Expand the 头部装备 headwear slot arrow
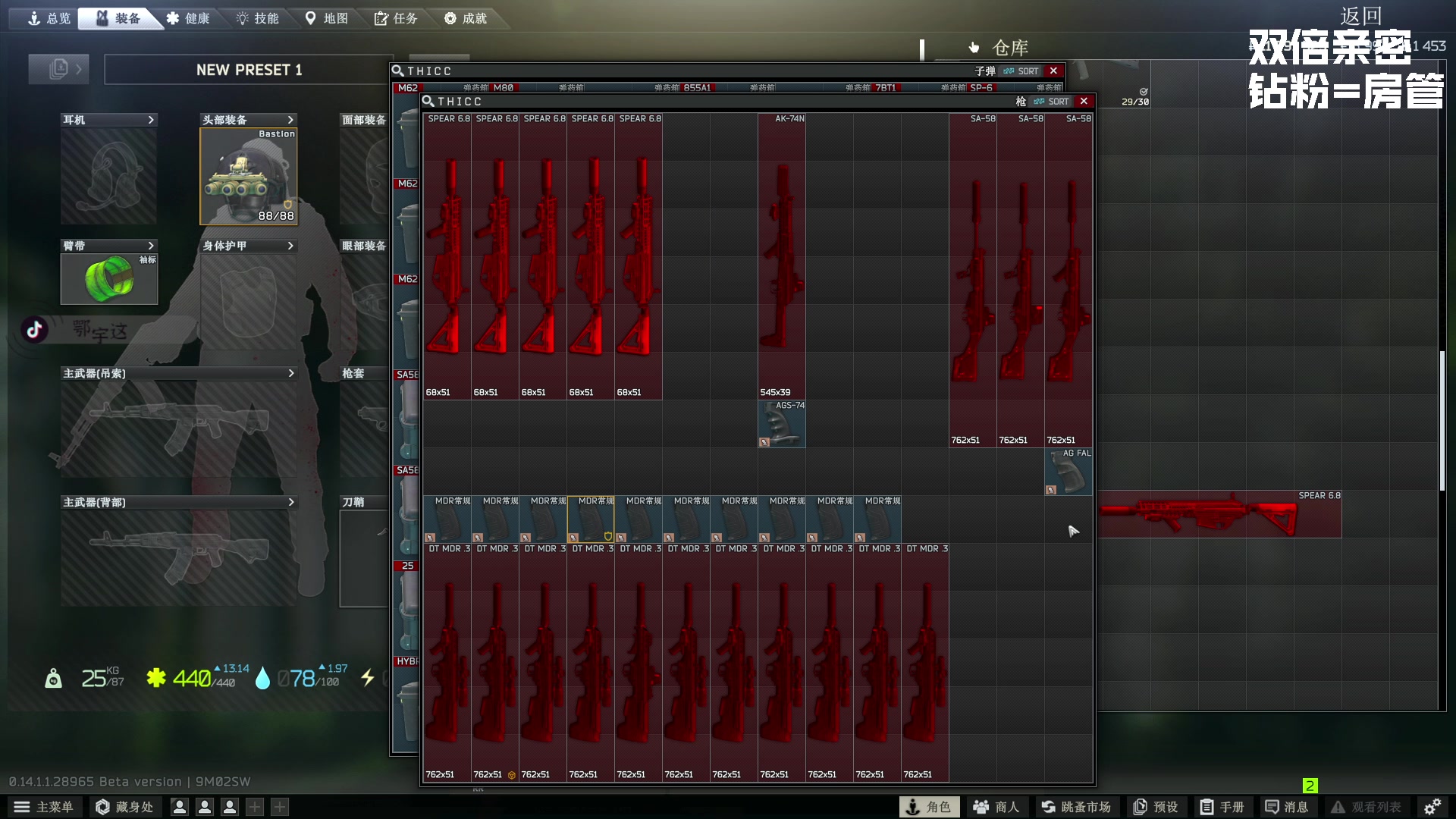The width and height of the screenshot is (1456, 819). click(x=290, y=120)
